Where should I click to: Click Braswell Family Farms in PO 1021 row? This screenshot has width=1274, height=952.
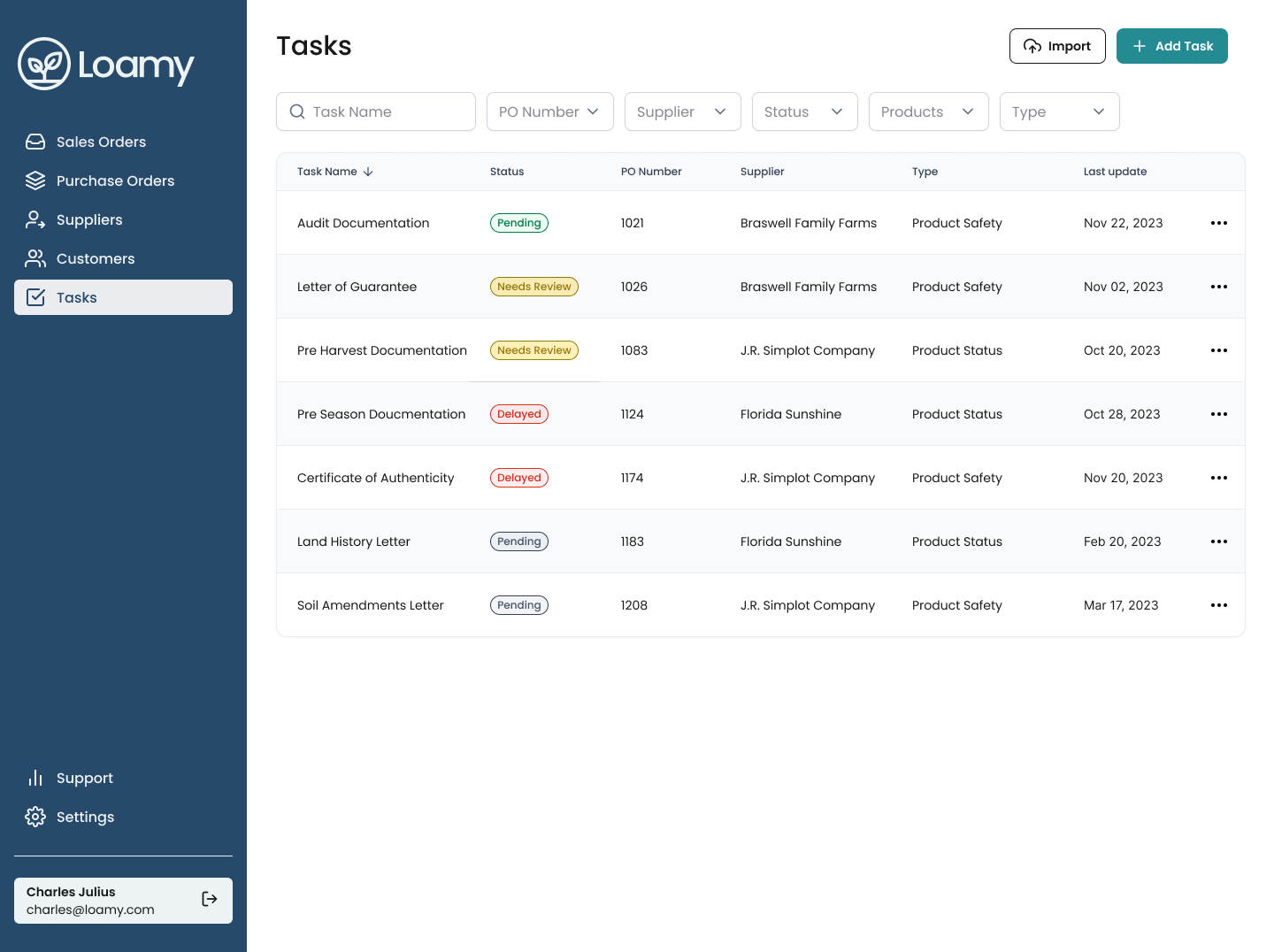pos(809,223)
